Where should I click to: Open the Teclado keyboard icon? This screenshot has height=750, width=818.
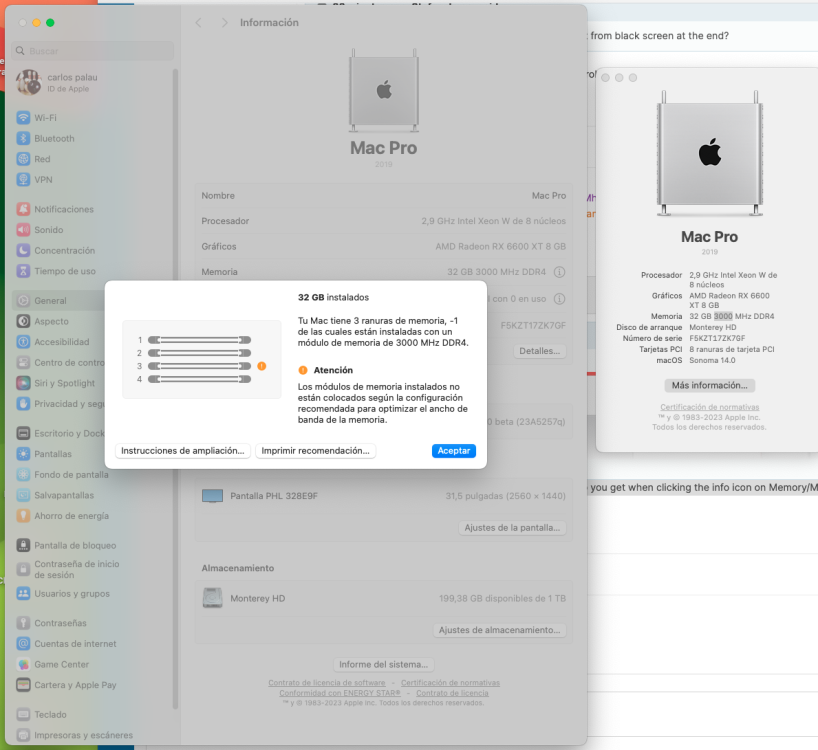23,715
